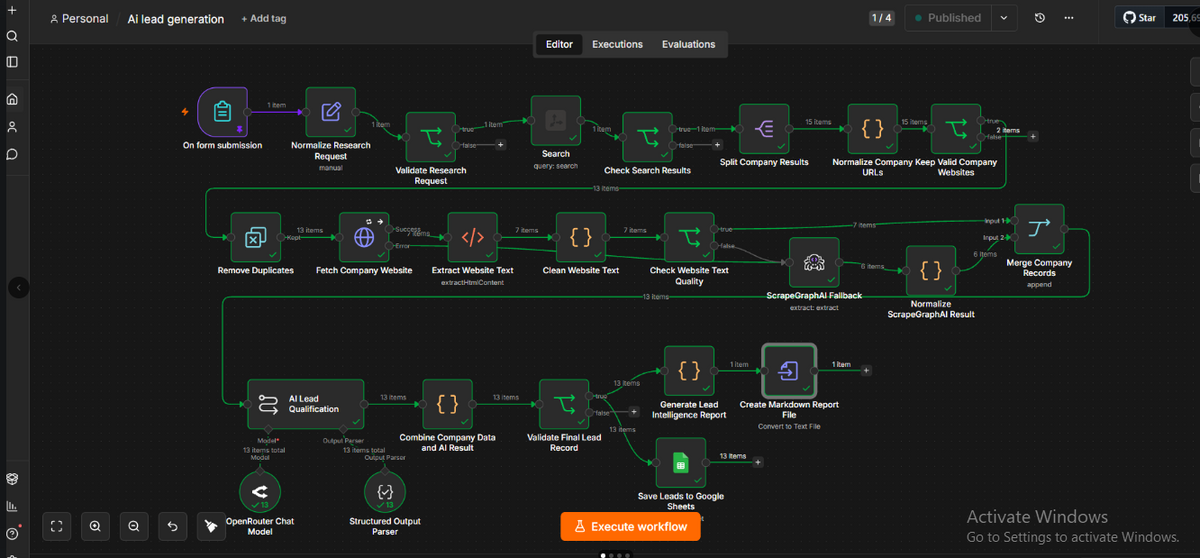Open the Structured Output Parser sub-node

(x=385, y=491)
